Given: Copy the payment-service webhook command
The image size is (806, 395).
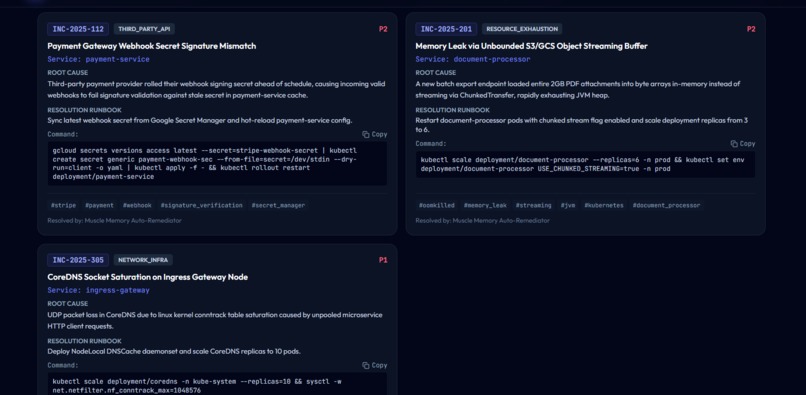Looking at the screenshot, I should pyautogui.click(x=374, y=134).
